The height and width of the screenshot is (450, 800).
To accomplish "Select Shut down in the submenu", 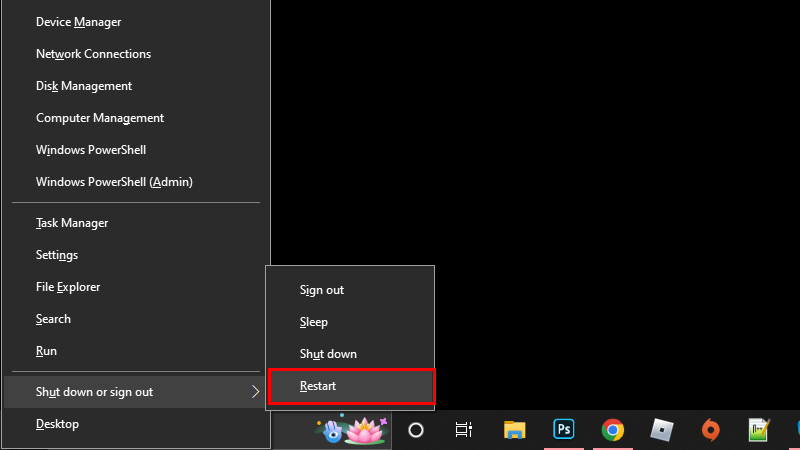I will (x=350, y=354).
